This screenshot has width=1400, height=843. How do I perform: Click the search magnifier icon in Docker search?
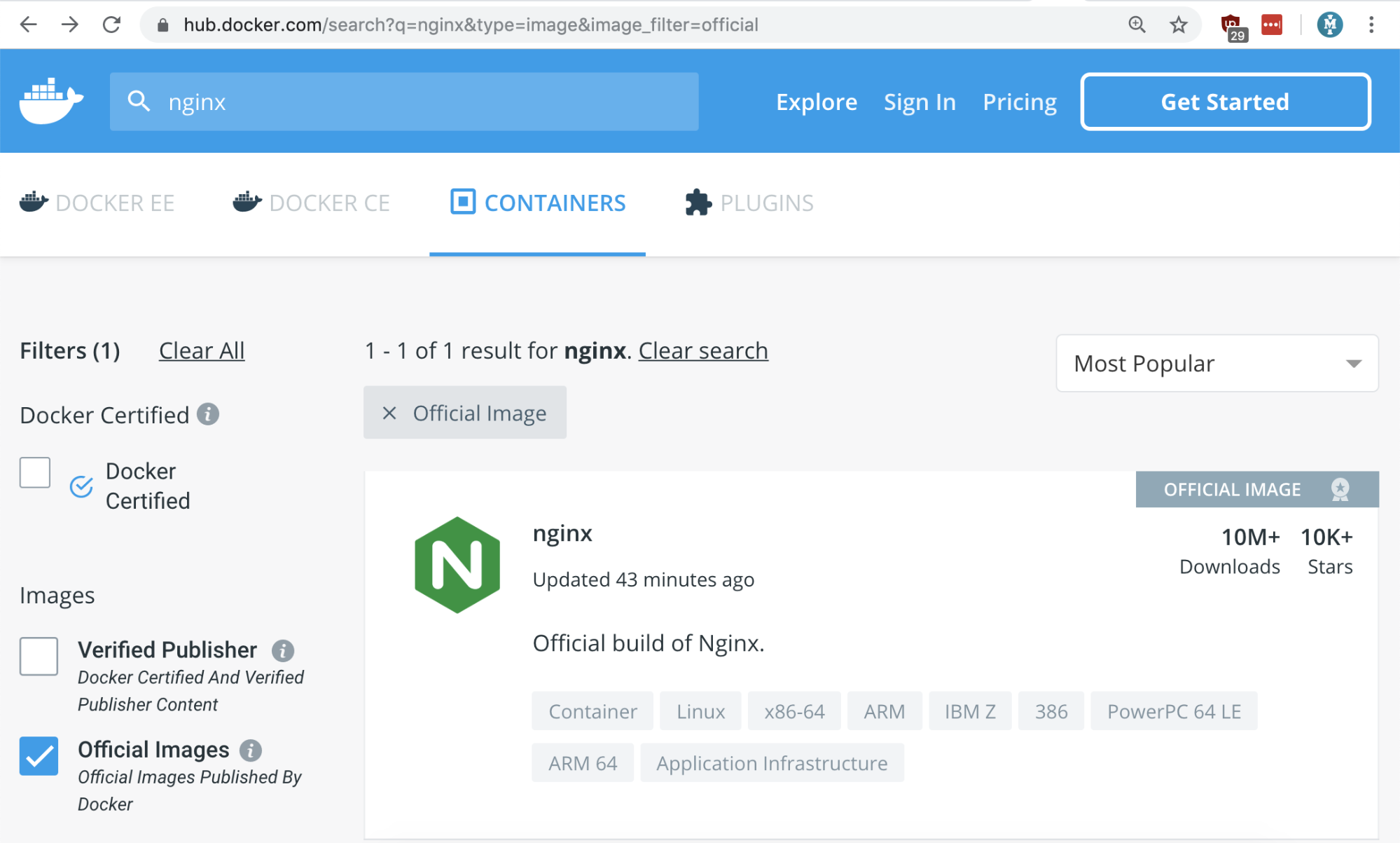139,101
